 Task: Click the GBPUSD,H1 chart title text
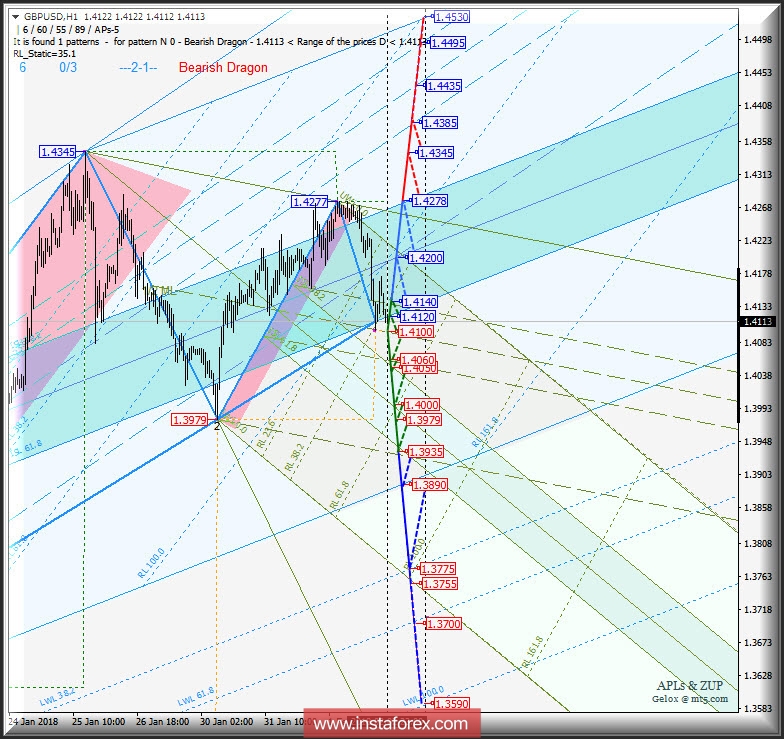tap(51, 16)
